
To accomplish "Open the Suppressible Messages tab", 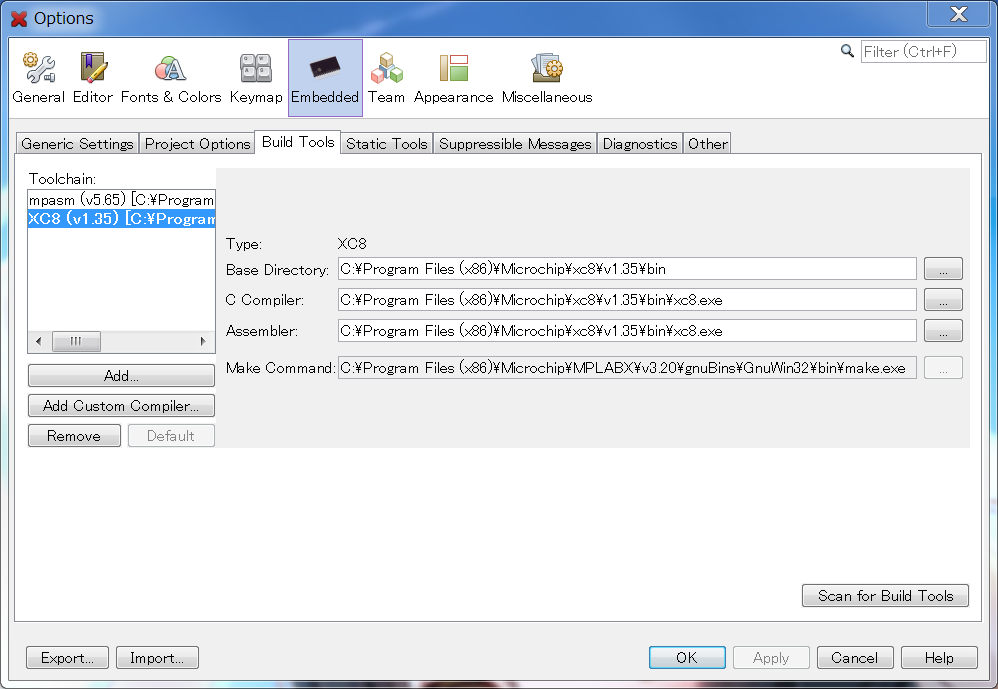I will pos(515,144).
